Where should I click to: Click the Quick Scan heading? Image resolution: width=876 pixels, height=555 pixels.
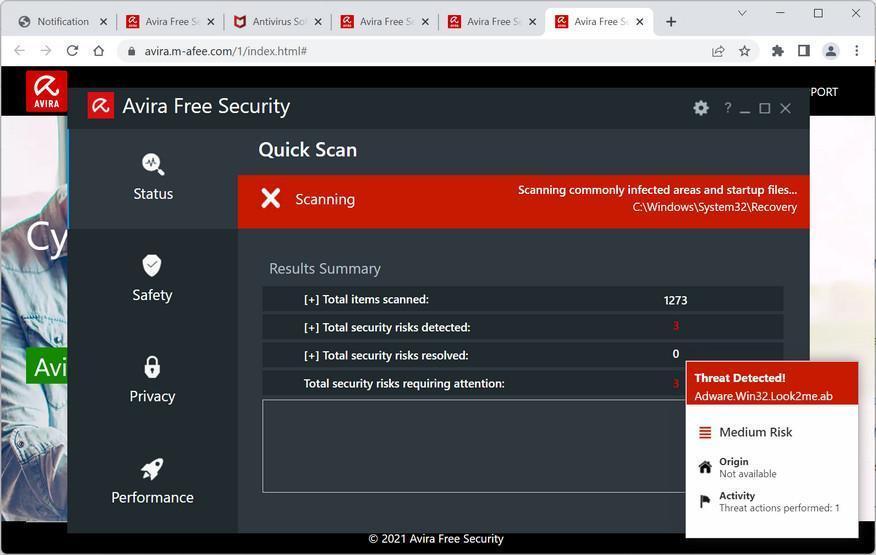pos(307,150)
